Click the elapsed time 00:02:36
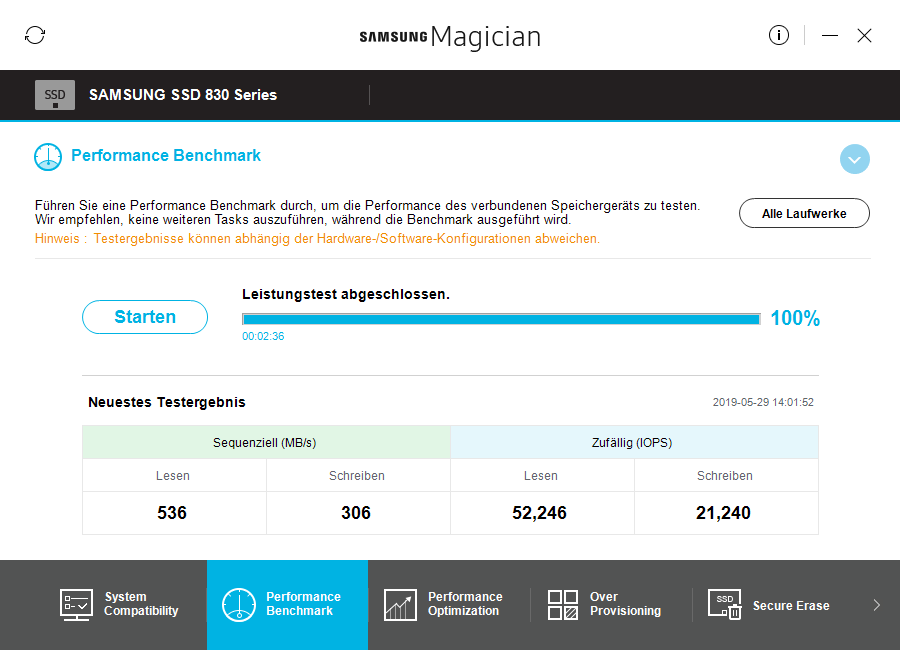Image resolution: width=900 pixels, height=650 pixels. [x=263, y=336]
